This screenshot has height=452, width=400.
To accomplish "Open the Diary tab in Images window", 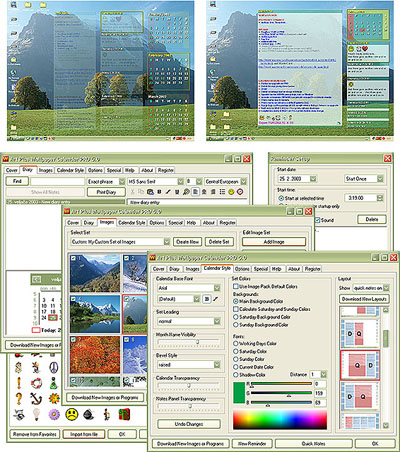I will click(x=88, y=223).
